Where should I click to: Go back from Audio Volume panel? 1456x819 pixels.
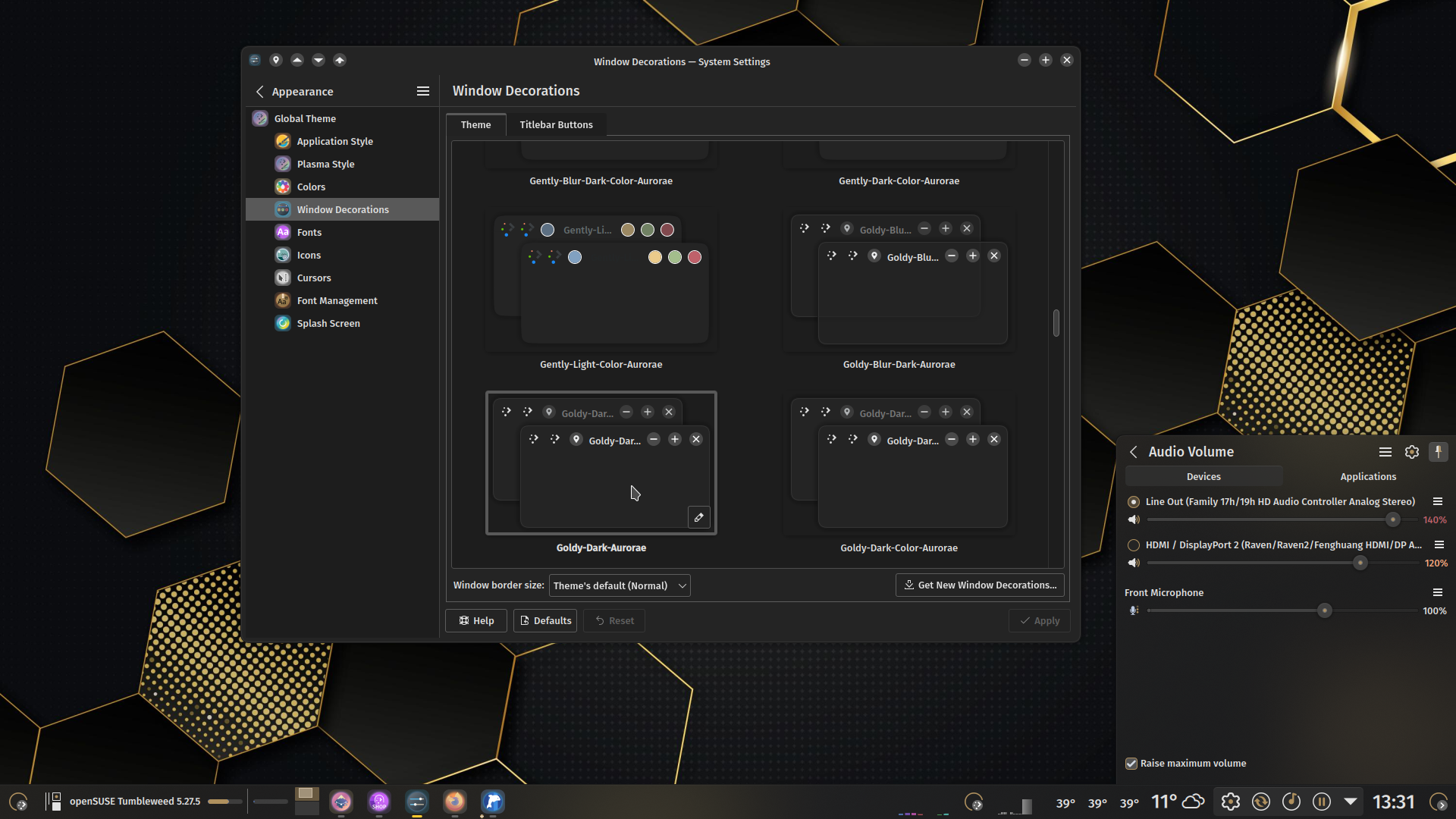point(1134,452)
